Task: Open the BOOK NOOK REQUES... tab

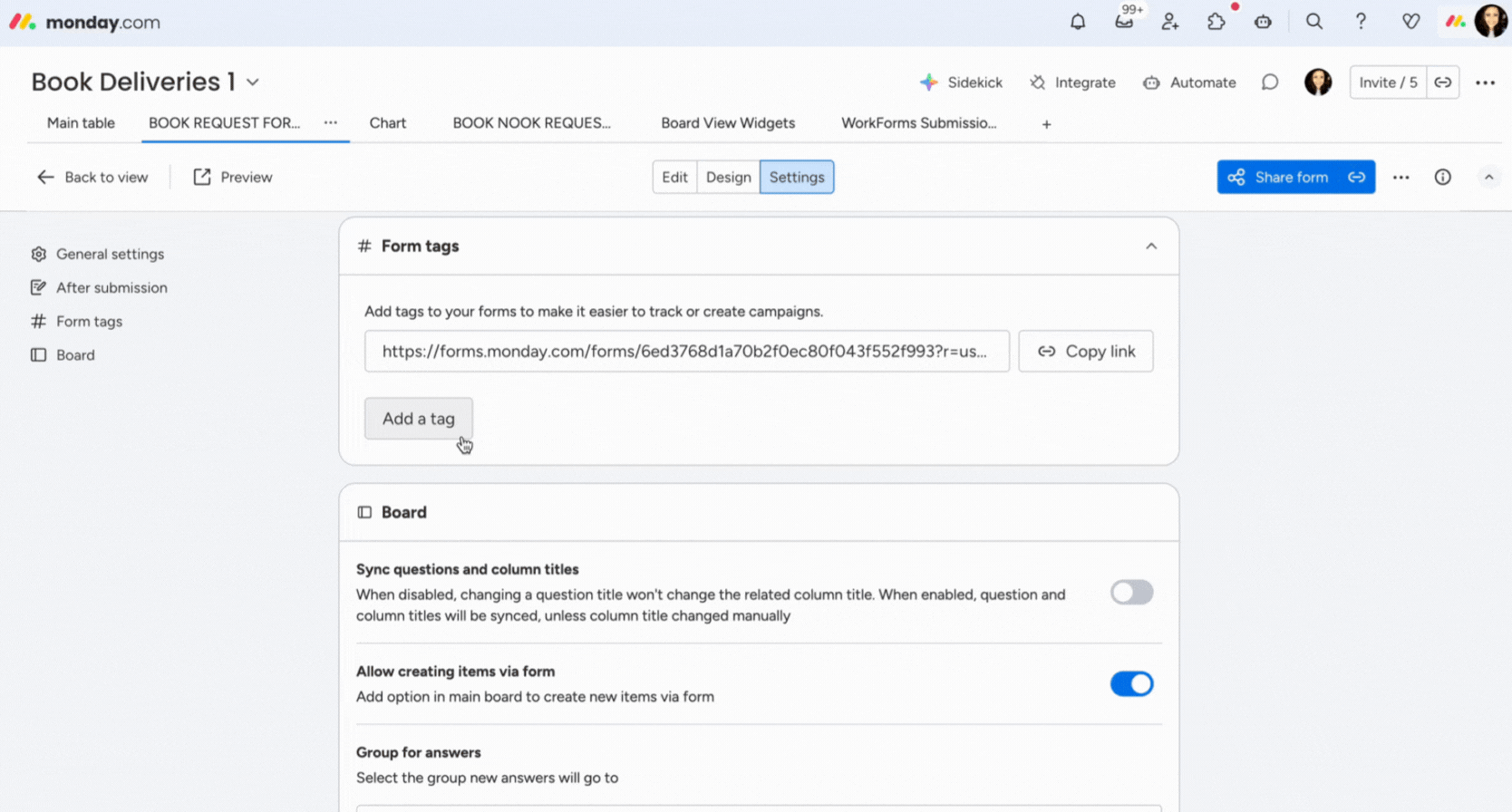Action: point(531,123)
